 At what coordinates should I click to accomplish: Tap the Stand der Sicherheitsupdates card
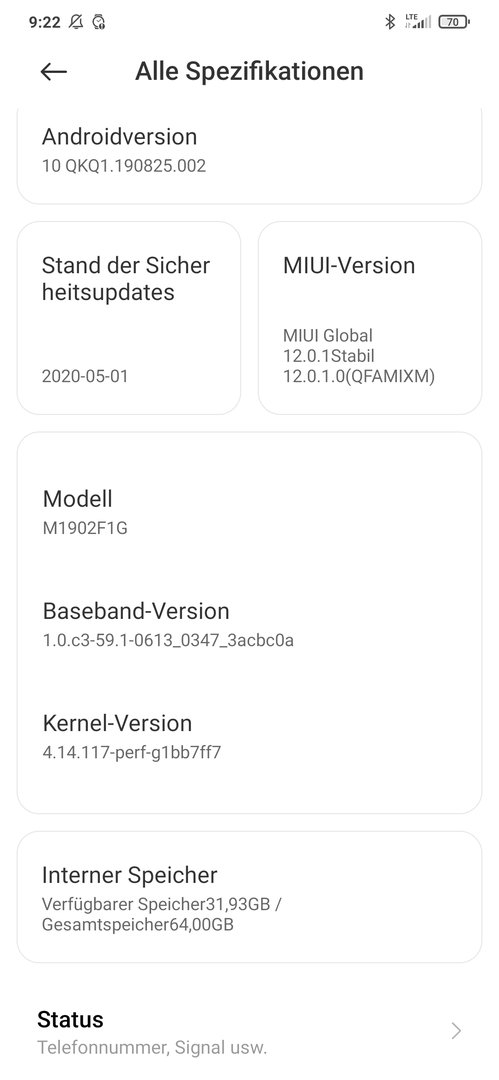tap(129, 318)
